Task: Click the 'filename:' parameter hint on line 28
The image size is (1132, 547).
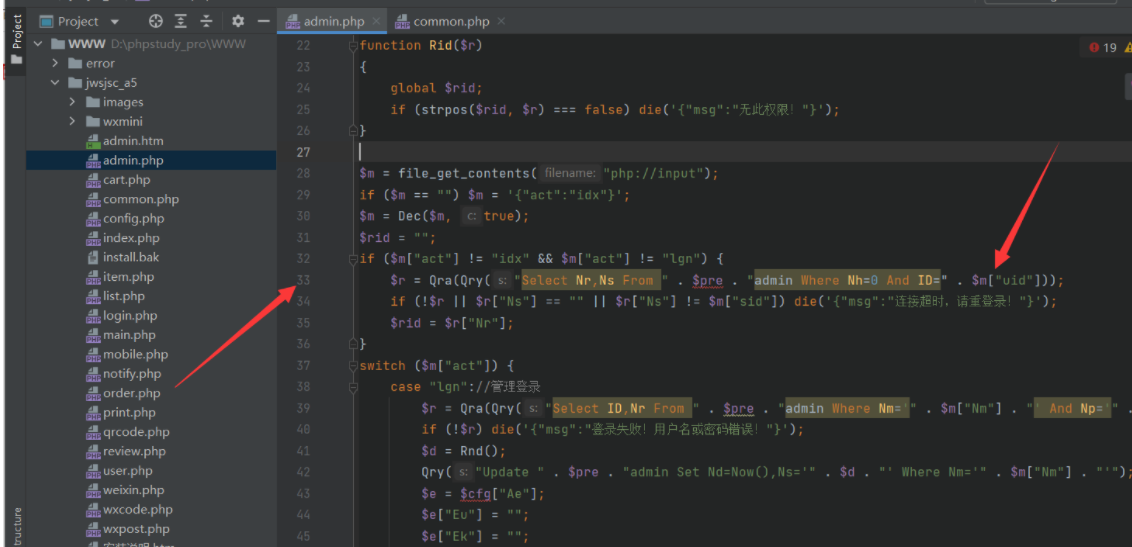Action: click(570, 173)
